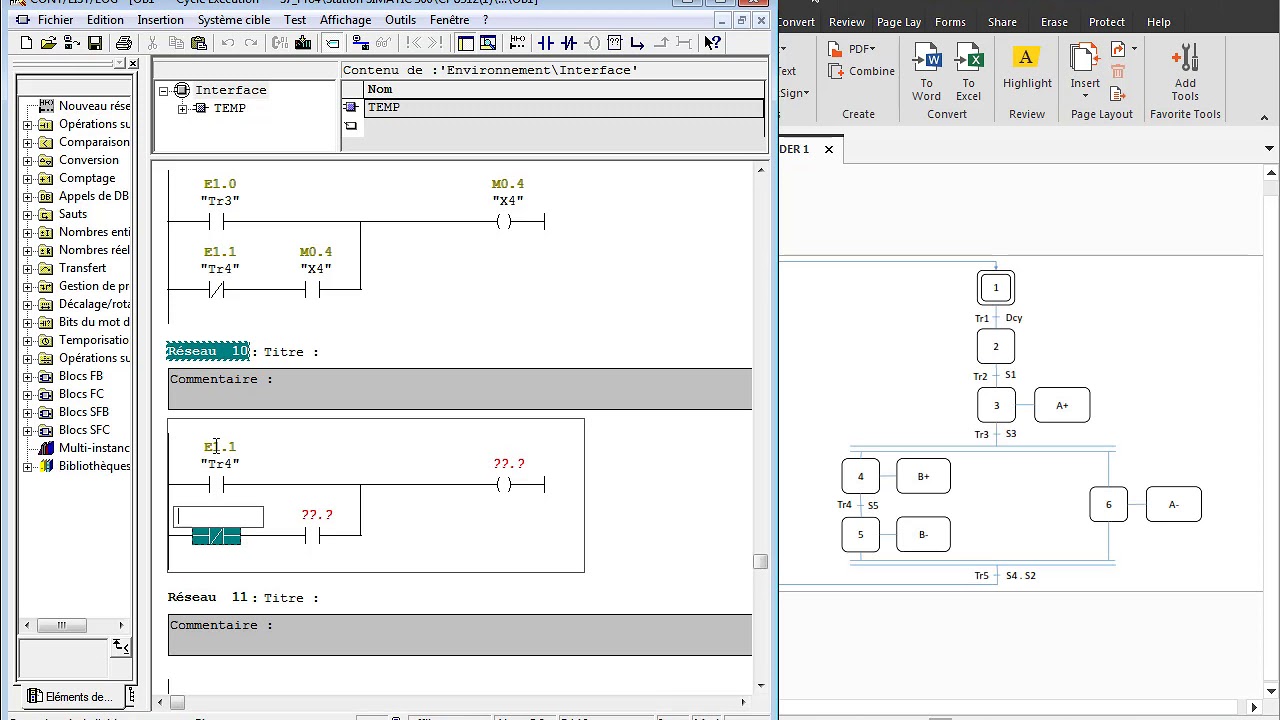
Task: Insert empty box element icon
Action: point(614,43)
